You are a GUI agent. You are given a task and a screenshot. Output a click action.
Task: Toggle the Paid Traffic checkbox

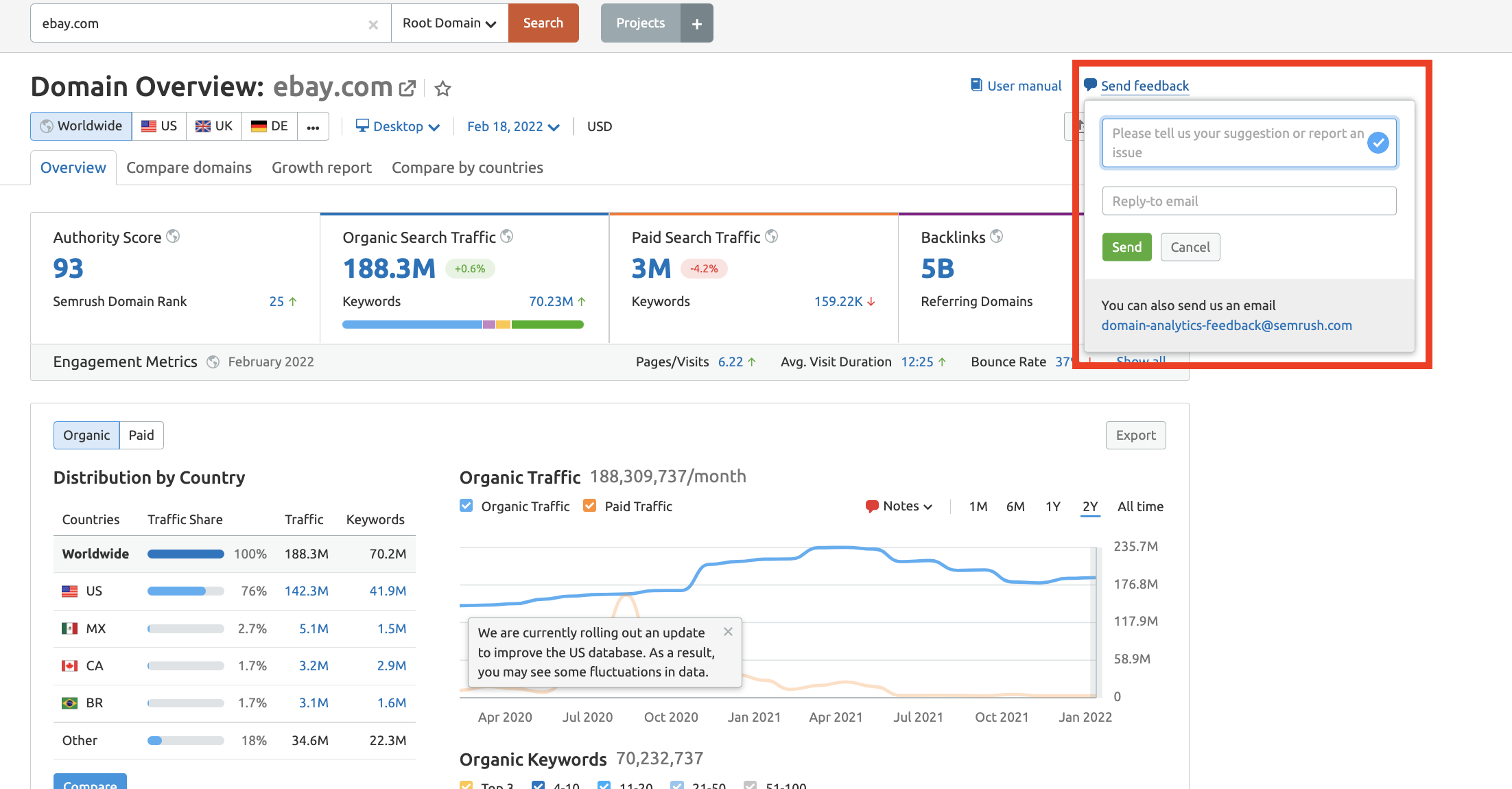coord(589,506)
